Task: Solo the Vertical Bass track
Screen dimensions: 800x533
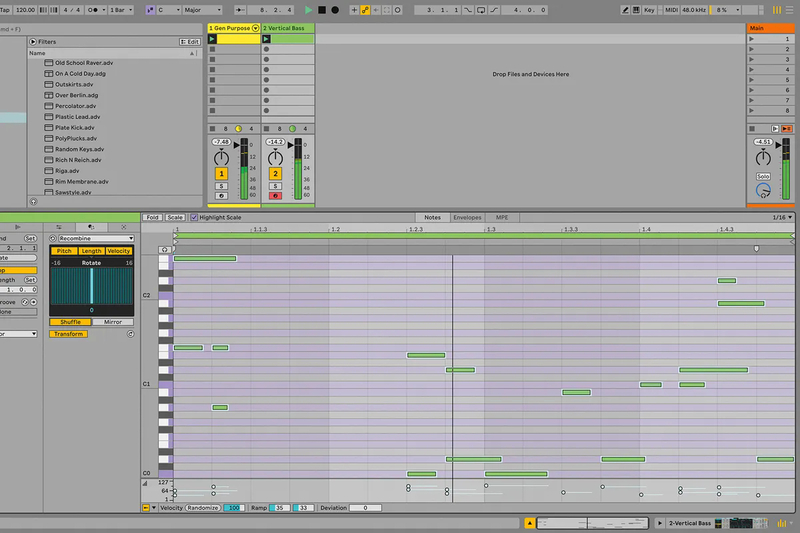Action: (276, 186)
